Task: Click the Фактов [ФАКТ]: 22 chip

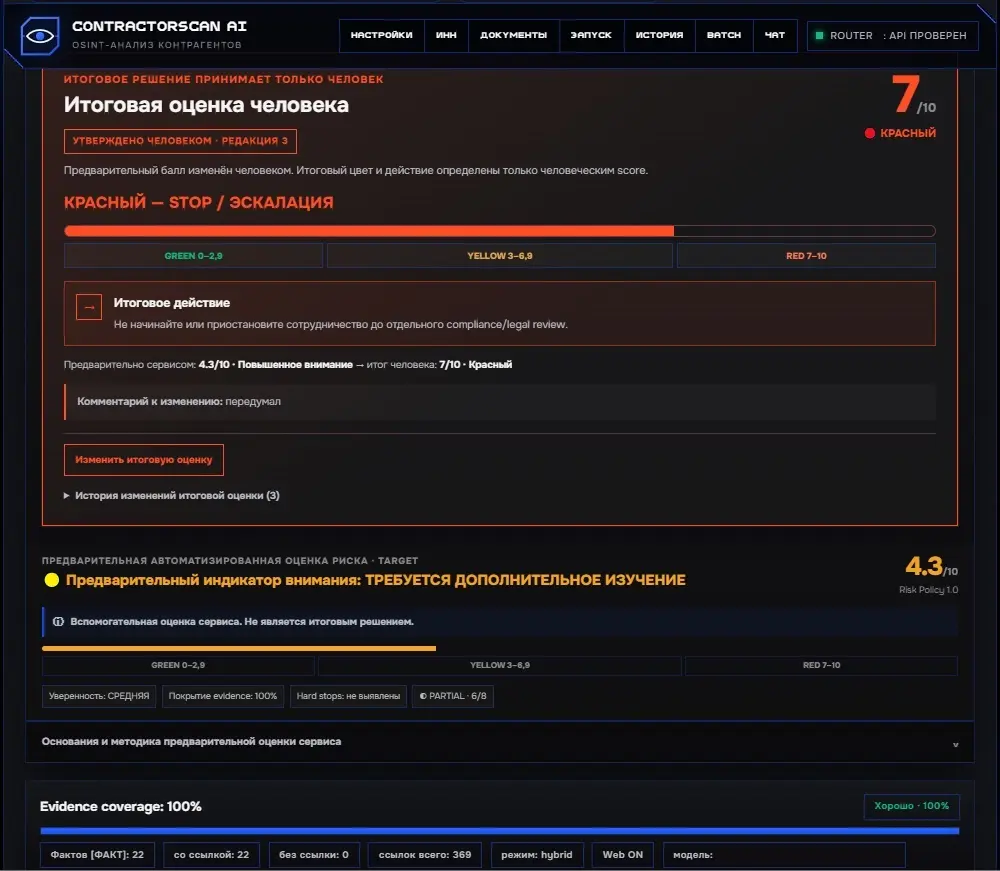Action: point(98,854)
